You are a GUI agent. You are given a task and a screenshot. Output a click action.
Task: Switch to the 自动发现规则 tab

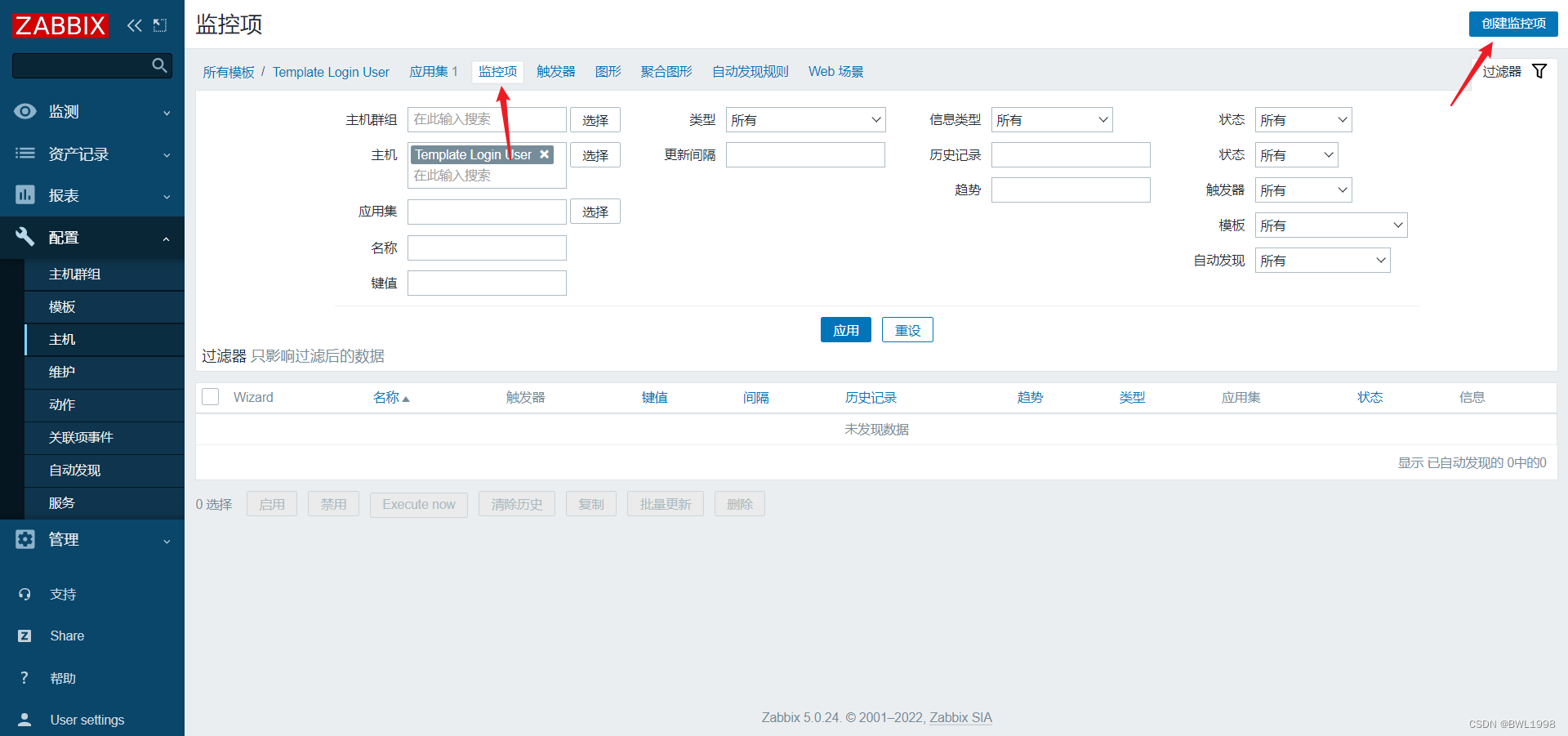click(x=751, y=72)
